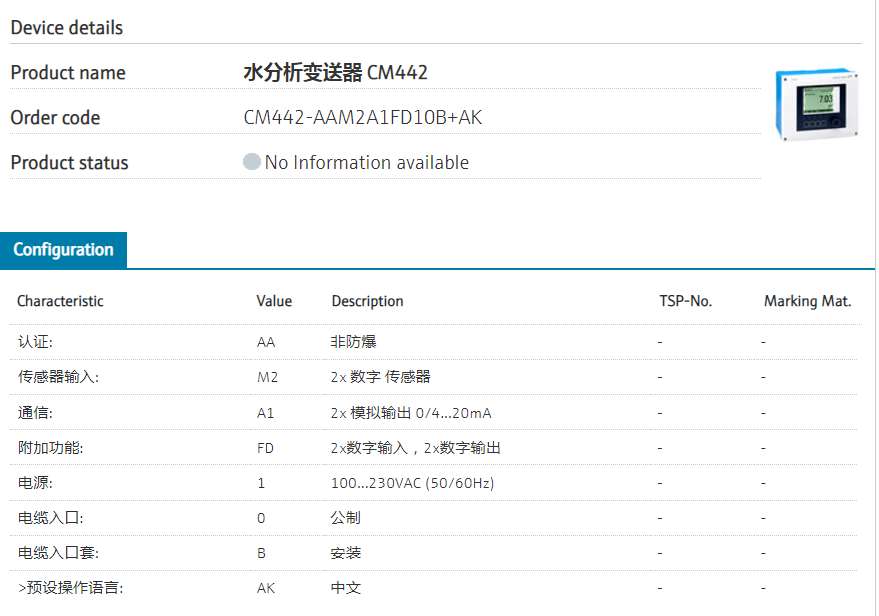Screen dimensions: 879x616
Task: Click the order code CM442-AAM2A1FD10B+AK
Action: 363,118
